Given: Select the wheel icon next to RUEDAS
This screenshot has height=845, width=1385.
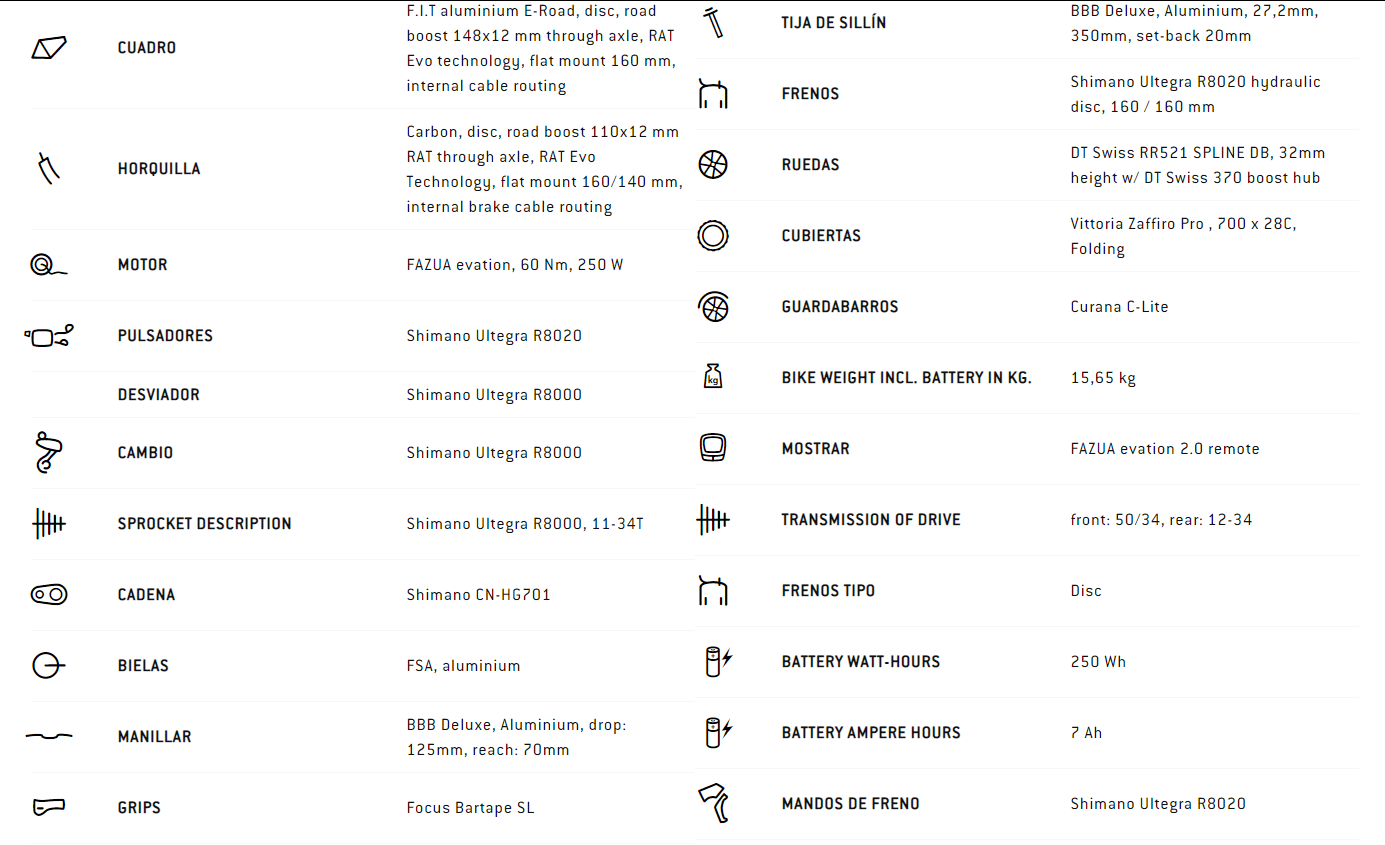Looking at the screenshot, I should [713, 164].
